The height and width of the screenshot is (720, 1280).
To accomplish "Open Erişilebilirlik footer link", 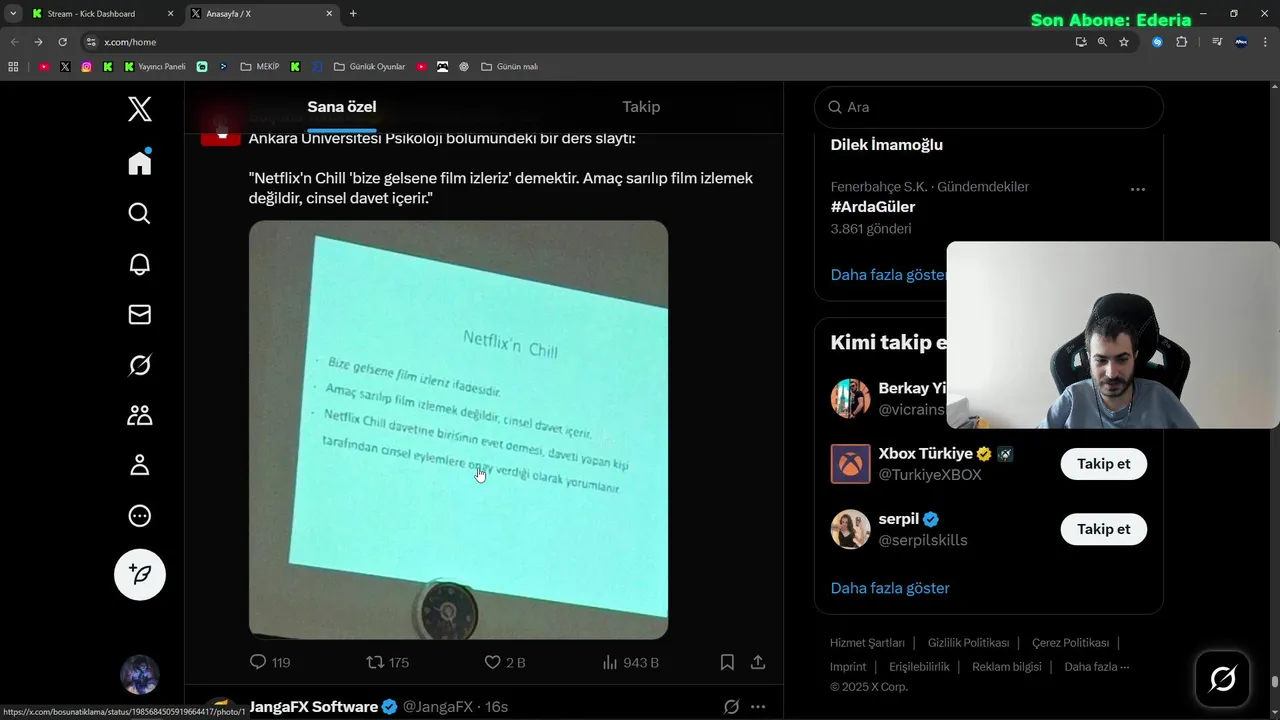I will (x=919, y=667).
